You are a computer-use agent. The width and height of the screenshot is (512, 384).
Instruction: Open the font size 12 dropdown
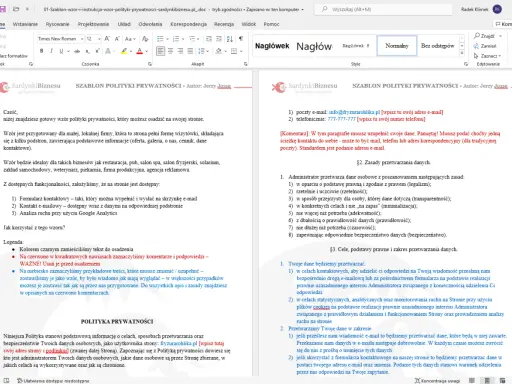point(99,39)
